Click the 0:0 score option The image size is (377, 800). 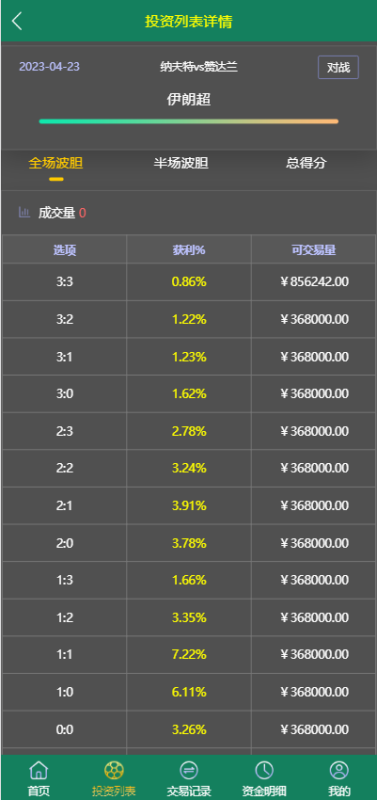click(189, 729)
